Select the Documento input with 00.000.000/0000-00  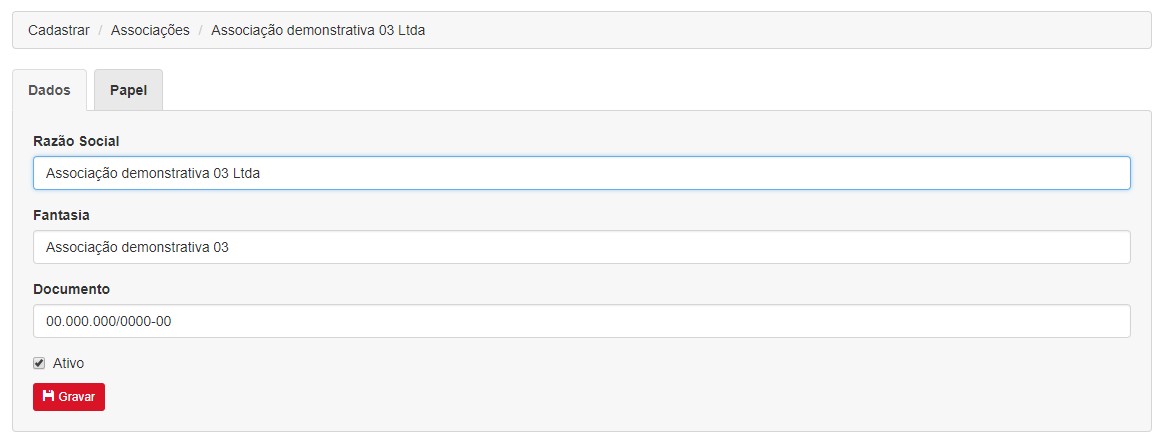click(582, 322)
